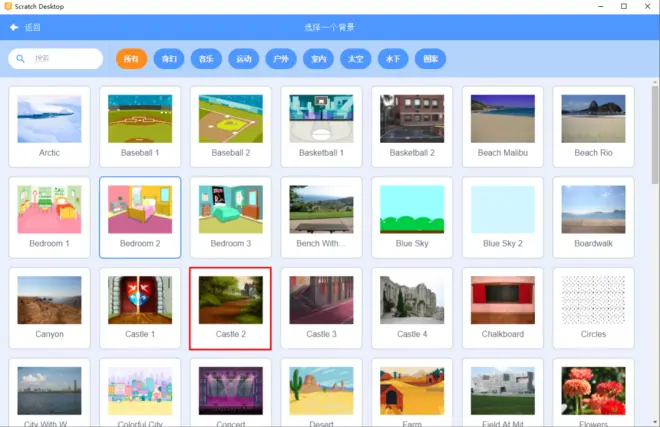Select the Circles backdrop

(x=593, y=308)
